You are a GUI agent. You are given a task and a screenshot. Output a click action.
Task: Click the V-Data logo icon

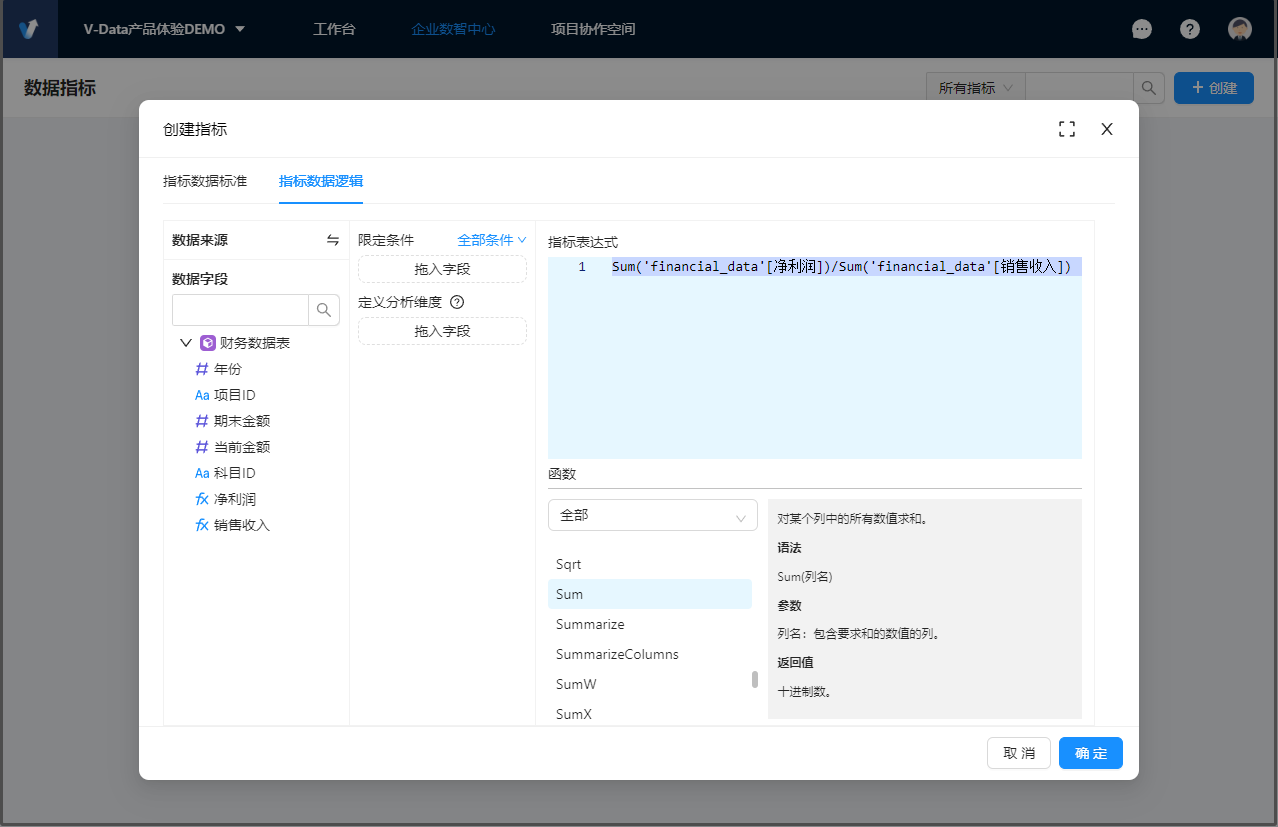29,29
